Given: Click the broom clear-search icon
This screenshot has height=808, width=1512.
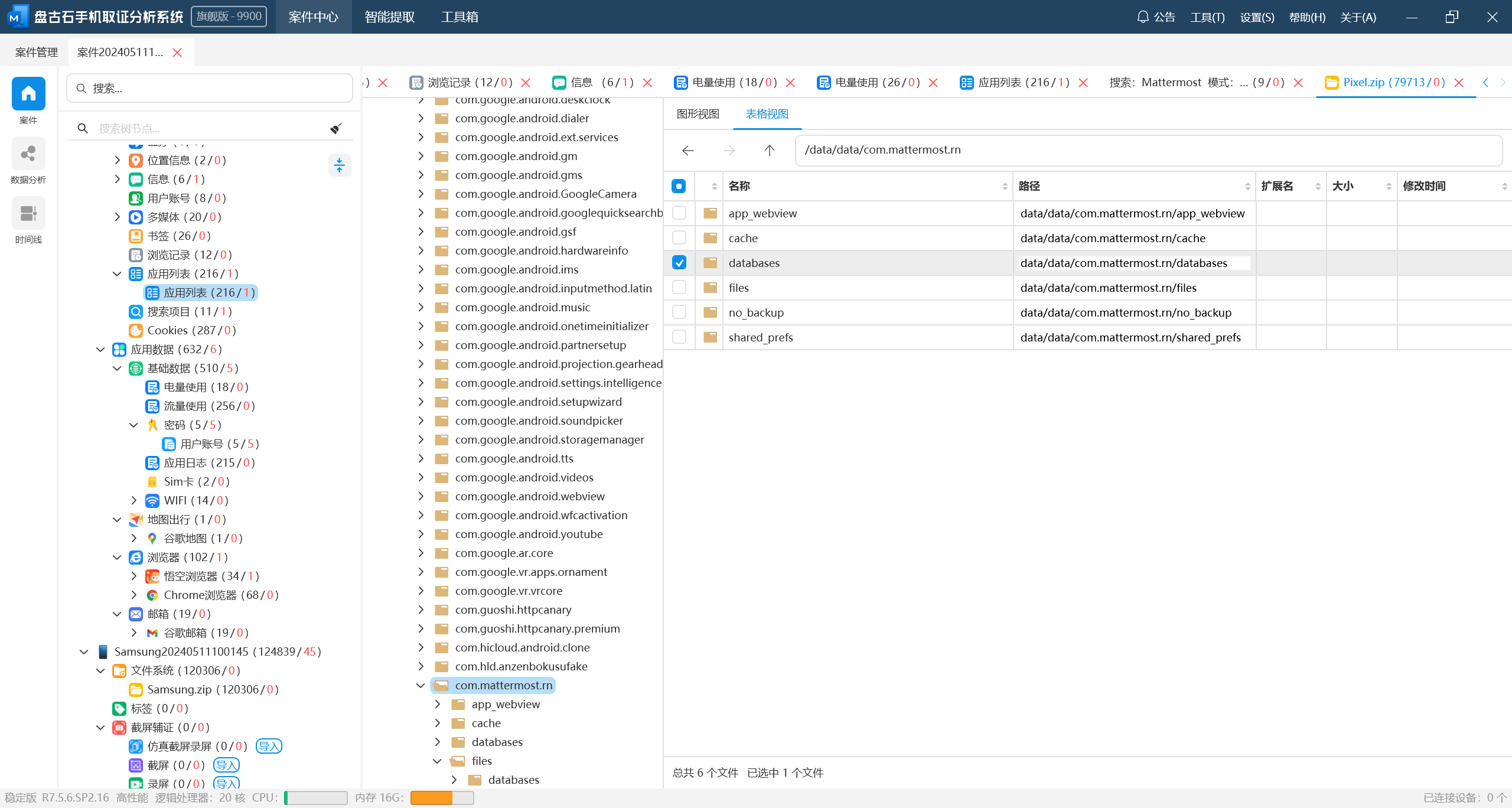Looking at the screenshot, I should [x=336, y=128].
